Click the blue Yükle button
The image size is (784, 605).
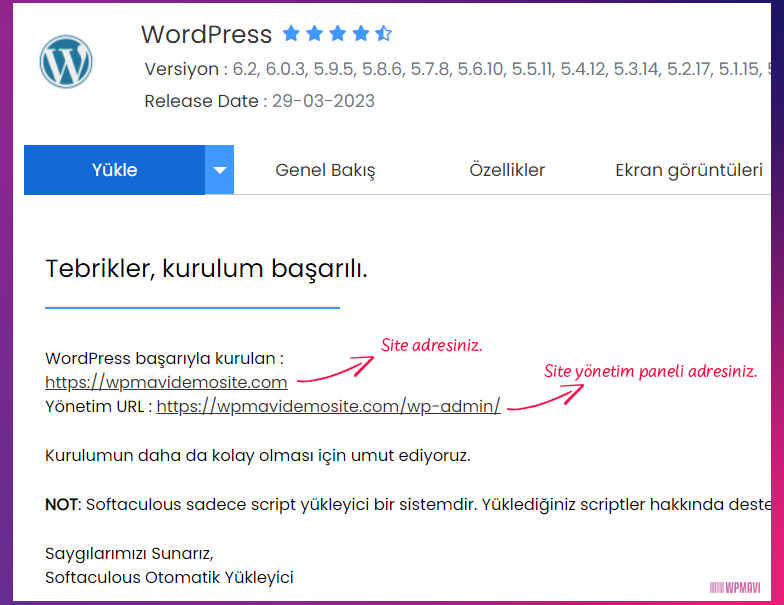coord(114,170)
